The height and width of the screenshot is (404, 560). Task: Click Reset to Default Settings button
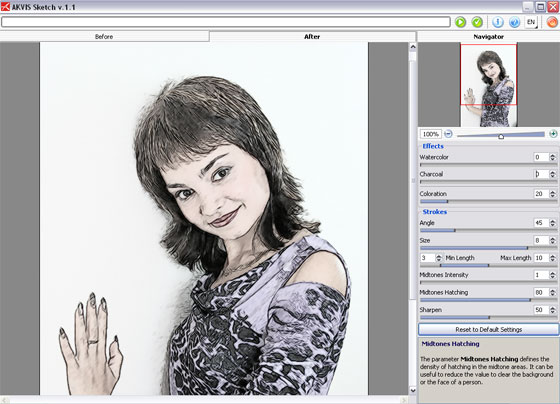pos(489,329)
